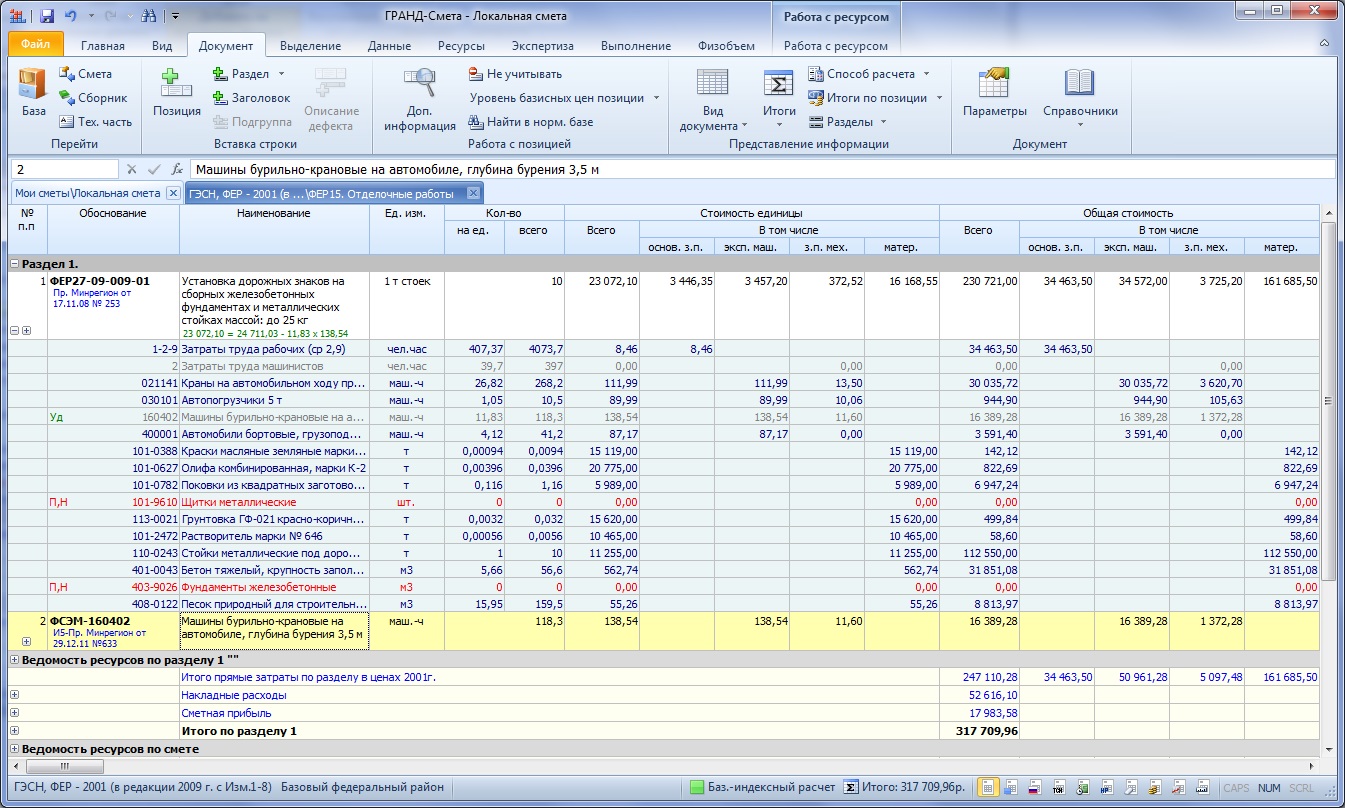This screenshot has height=808, width=1345.
Task: Switch to the Экспертиза ribbon tab
Action: tap(543, 46)
